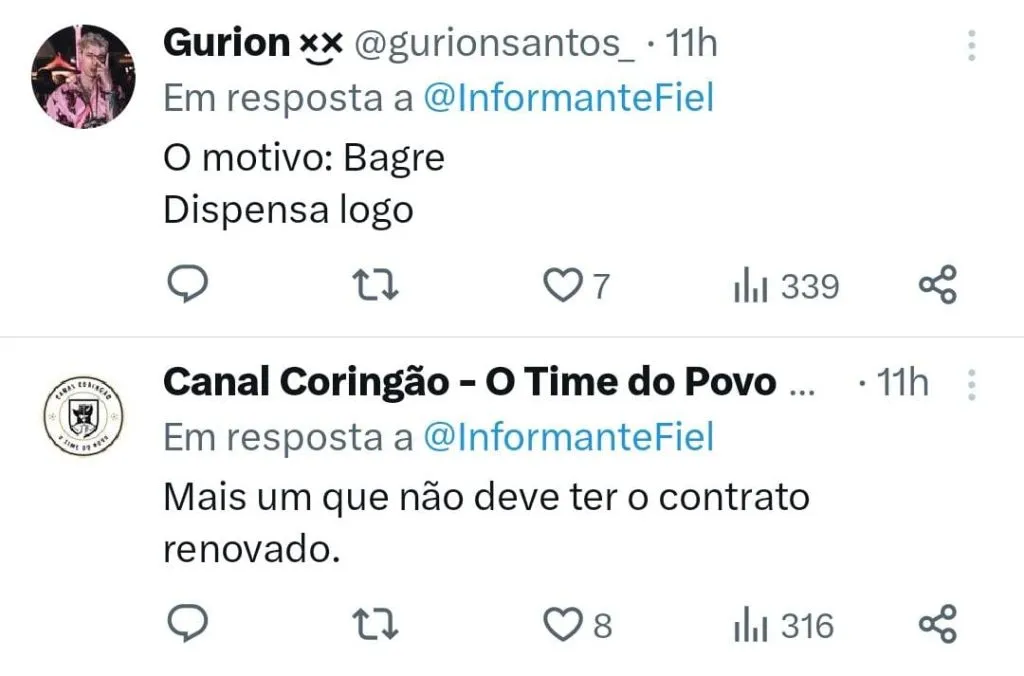Reply to Gurion's tweet
1024x676 pixels.
click(185, 286)
